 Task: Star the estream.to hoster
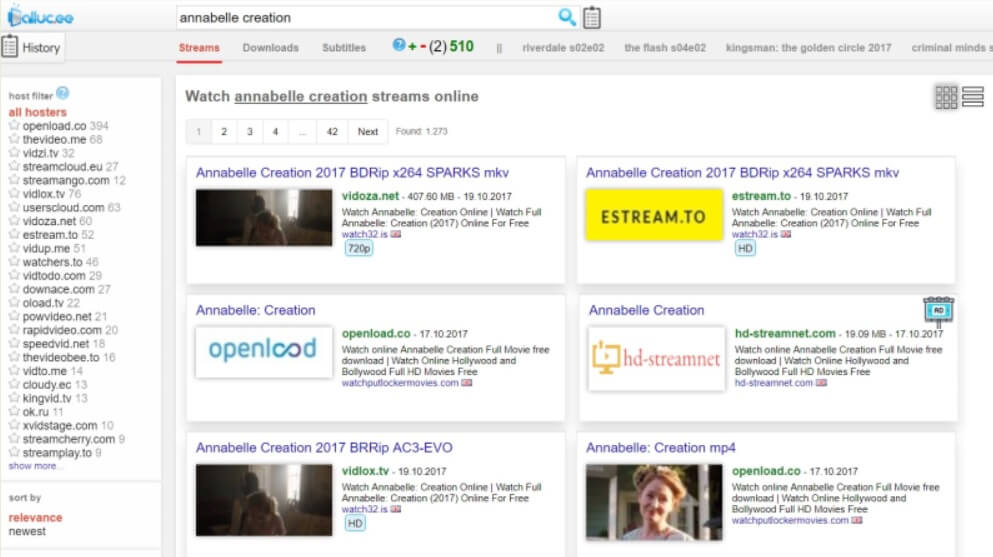[x=14, y=234]
